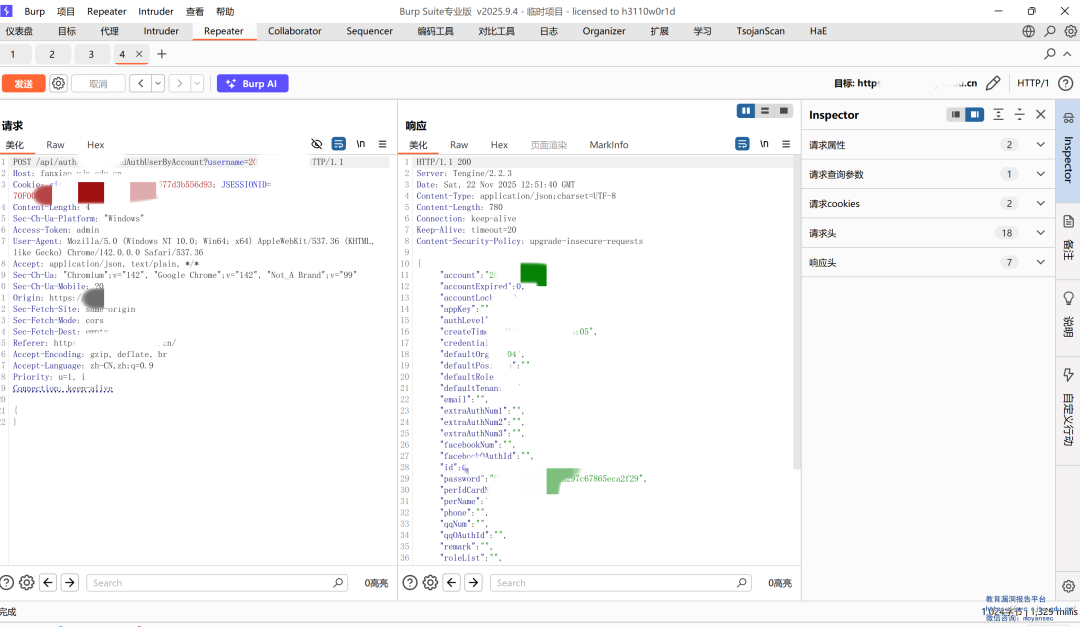The width and height of the screenshot is (1080, 627).
Task: Open the Burp menu
Action: (x=34, y=11)
